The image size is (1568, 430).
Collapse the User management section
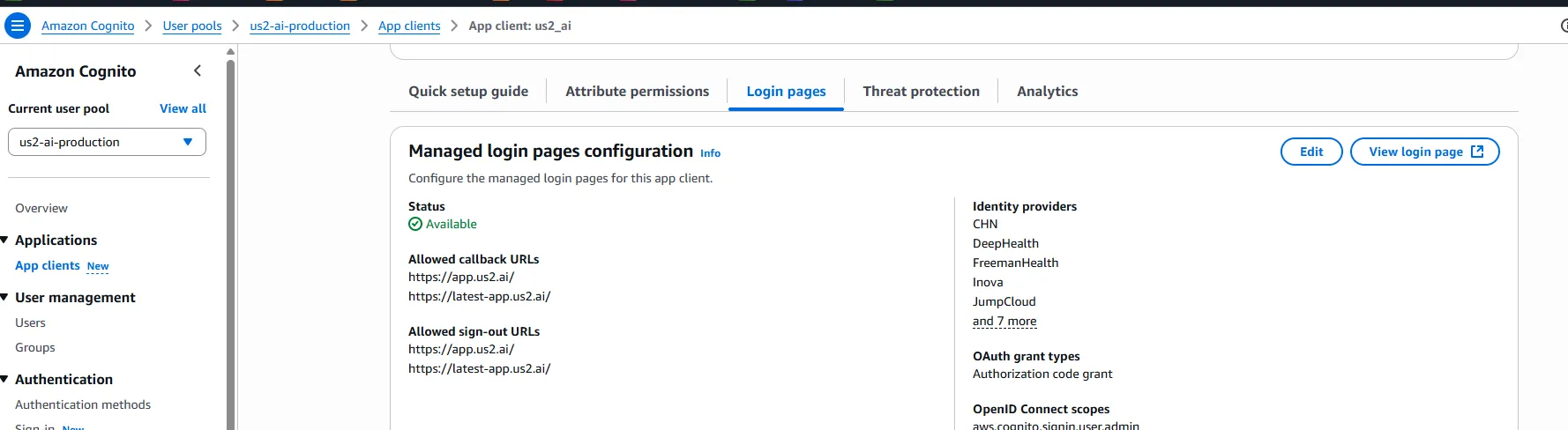[4, 297]
